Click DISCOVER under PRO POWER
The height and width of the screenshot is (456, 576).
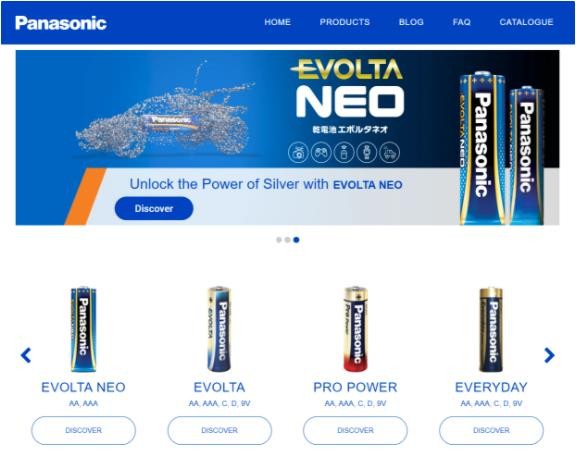(x=355, y=430)
